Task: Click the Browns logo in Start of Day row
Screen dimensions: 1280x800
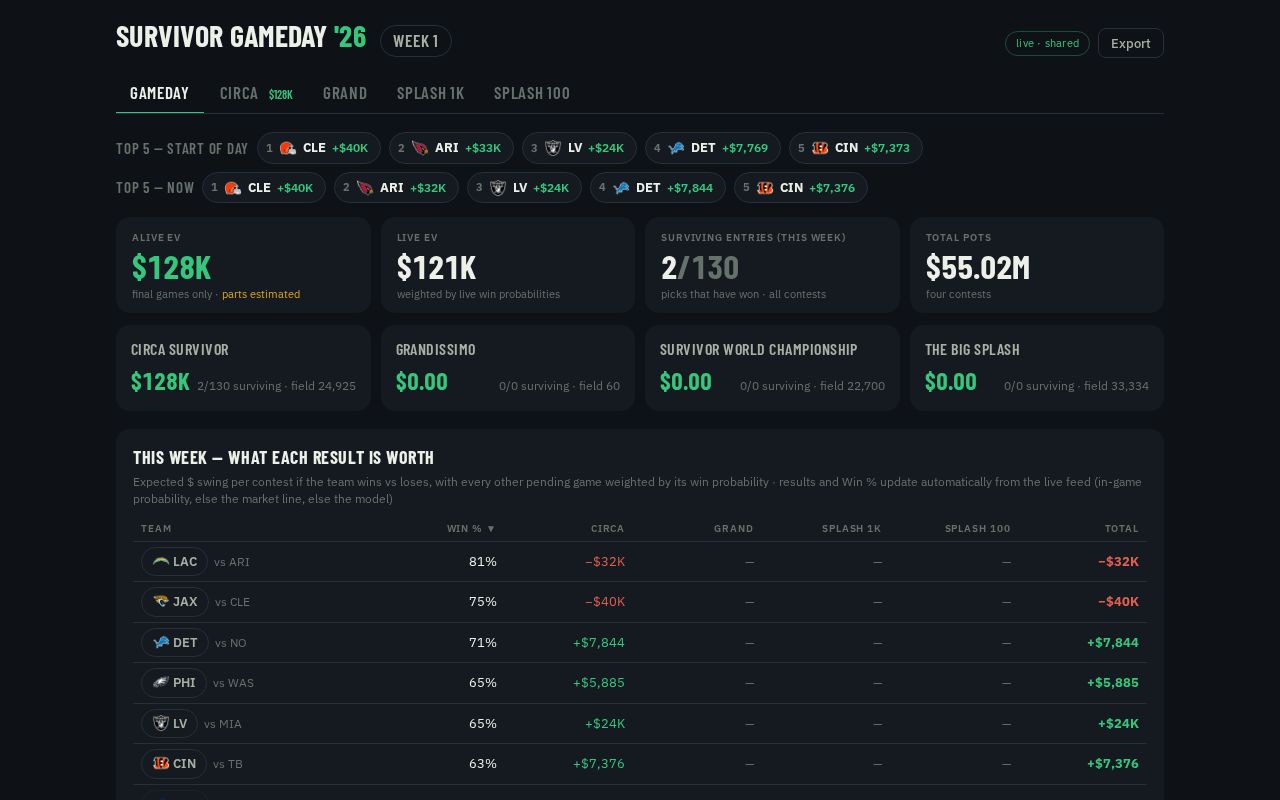Action: point(287,148)
